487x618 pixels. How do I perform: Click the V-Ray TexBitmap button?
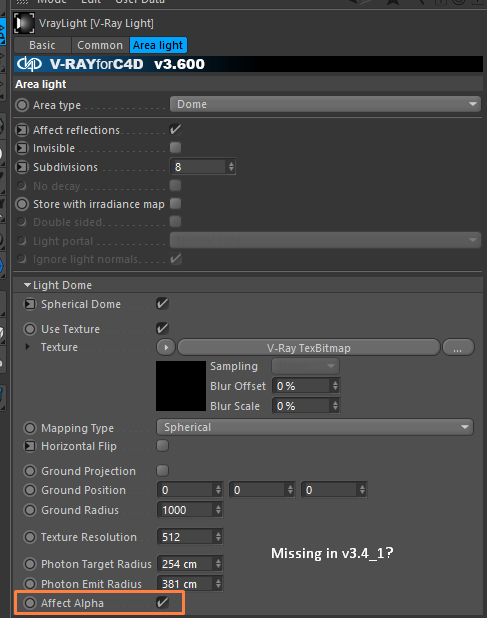click(309, 348)
